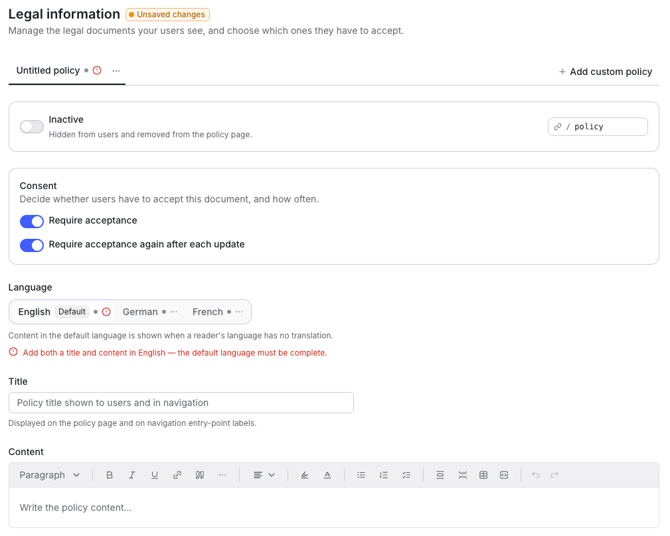The height and width of the screenshot is (536, 670).
Task: Select the Untitled policy tab
Action: [48, 71]
